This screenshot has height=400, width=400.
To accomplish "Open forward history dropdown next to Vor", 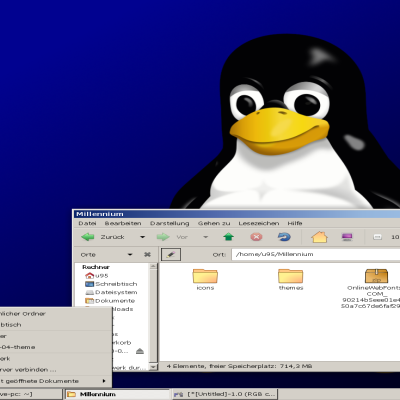I will coord(206,237).
